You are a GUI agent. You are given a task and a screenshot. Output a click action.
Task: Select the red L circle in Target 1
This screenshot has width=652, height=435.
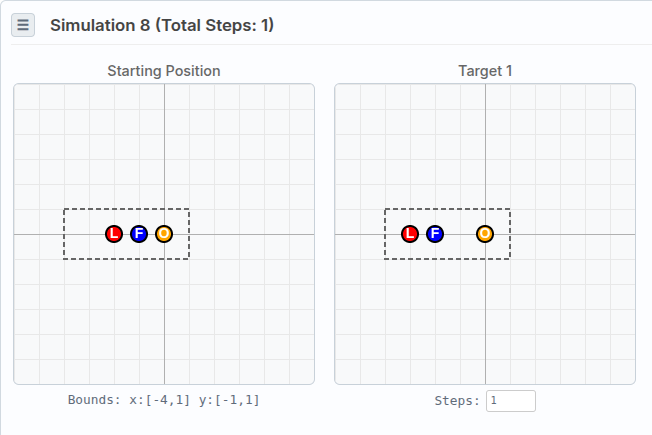pos(410,234)
